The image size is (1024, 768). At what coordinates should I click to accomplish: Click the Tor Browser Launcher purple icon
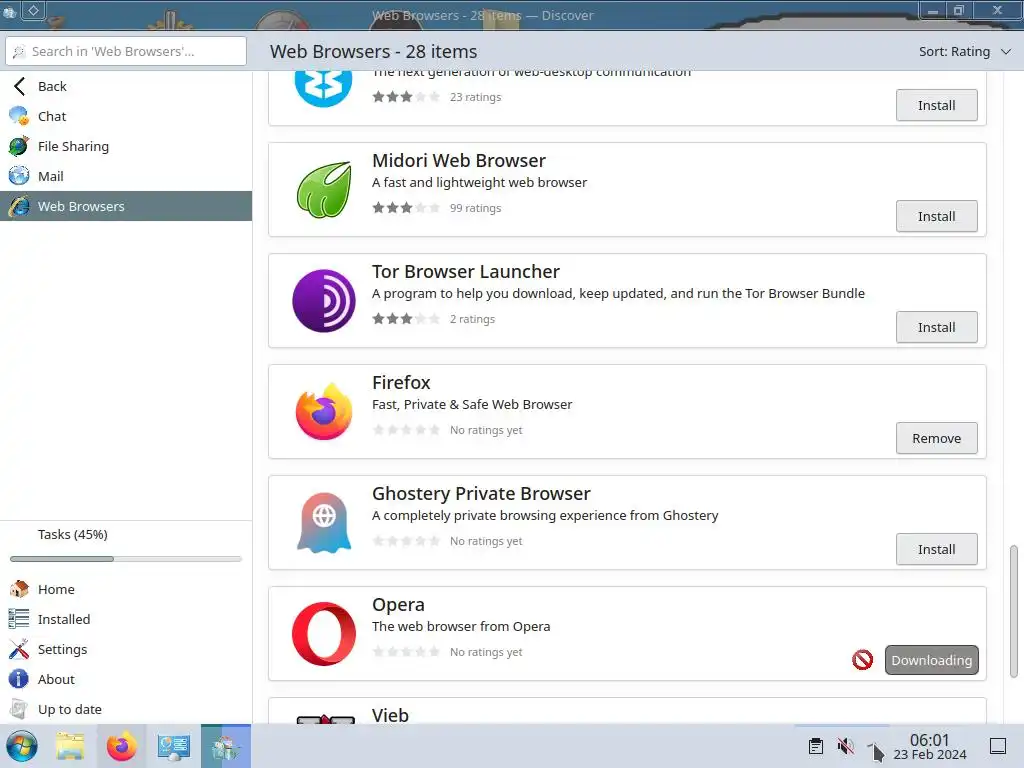pos(324,300)
